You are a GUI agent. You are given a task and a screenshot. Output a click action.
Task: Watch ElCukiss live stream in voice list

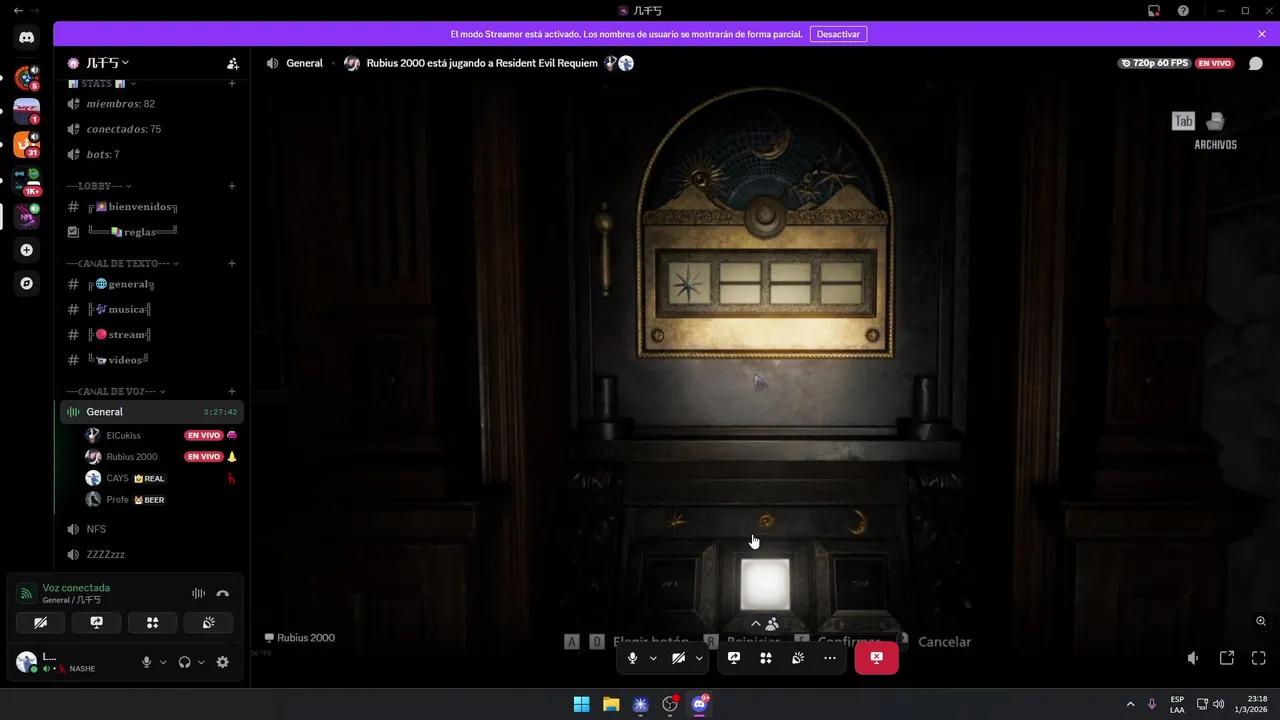(162, 435)
